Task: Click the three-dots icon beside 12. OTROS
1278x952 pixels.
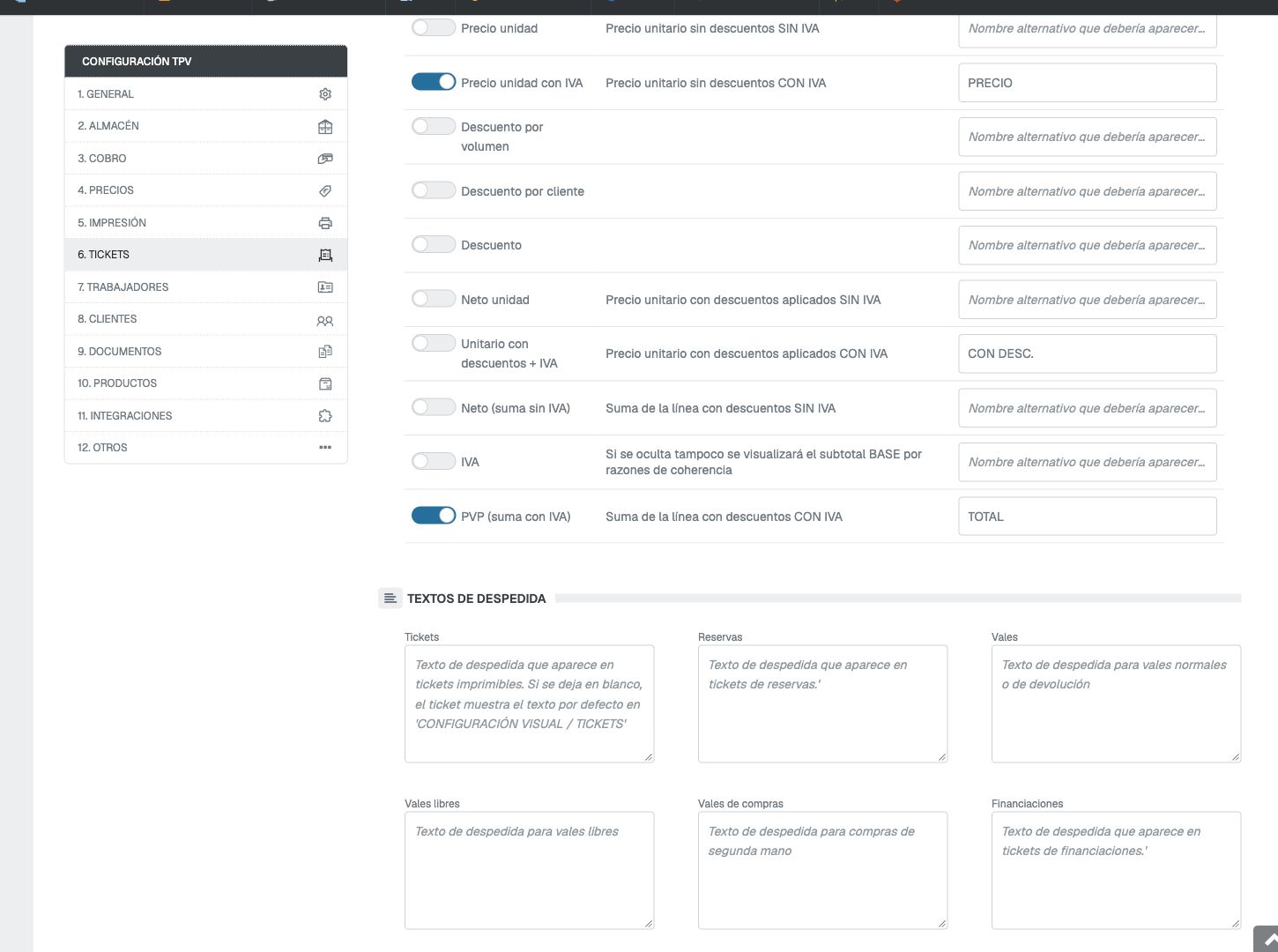Action: tap(325, 448)
